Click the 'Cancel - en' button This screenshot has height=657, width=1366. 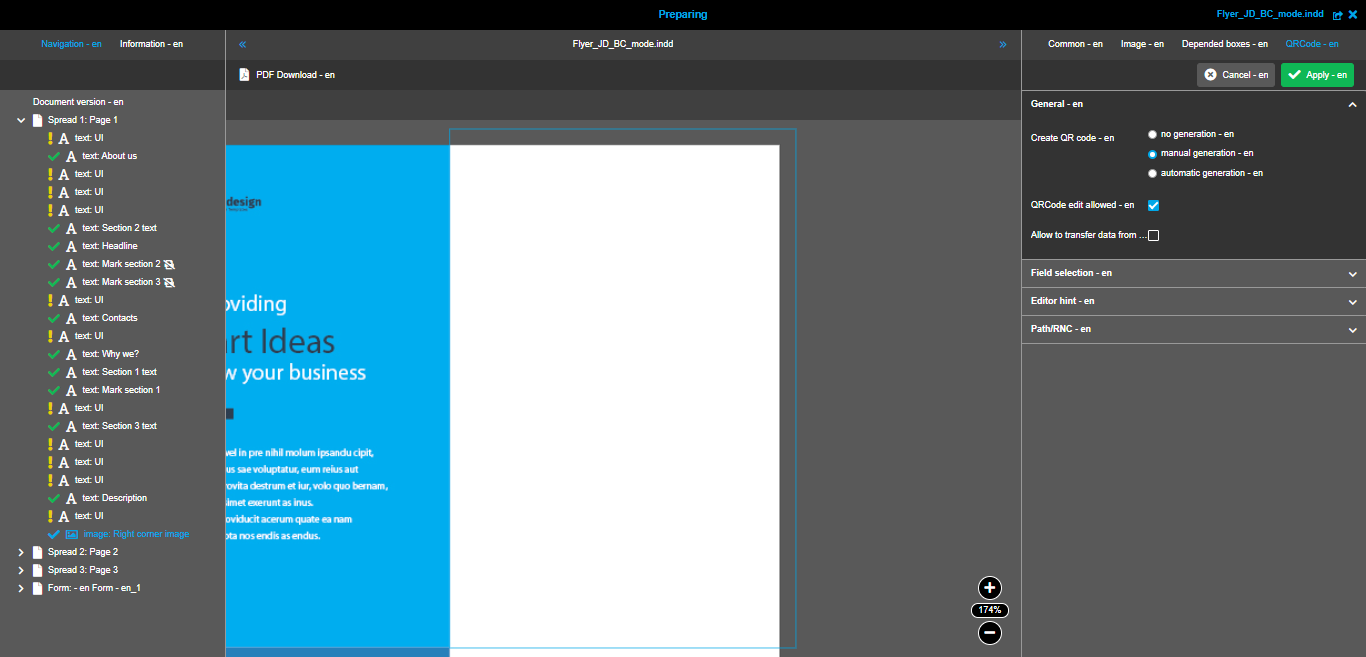(1235, 74)
